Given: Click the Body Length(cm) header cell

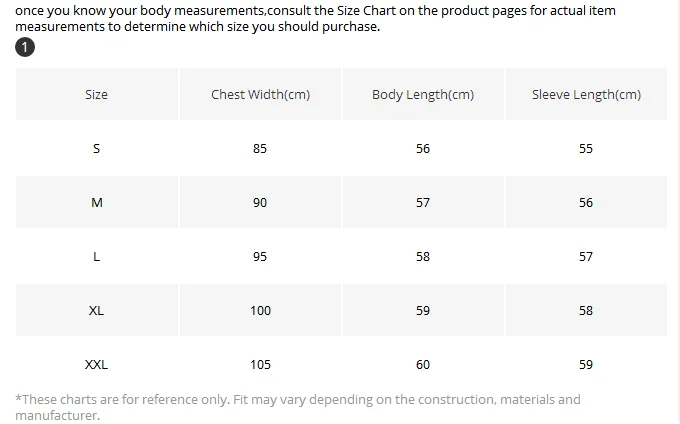Looking at the screenshot, I should 423,94.
